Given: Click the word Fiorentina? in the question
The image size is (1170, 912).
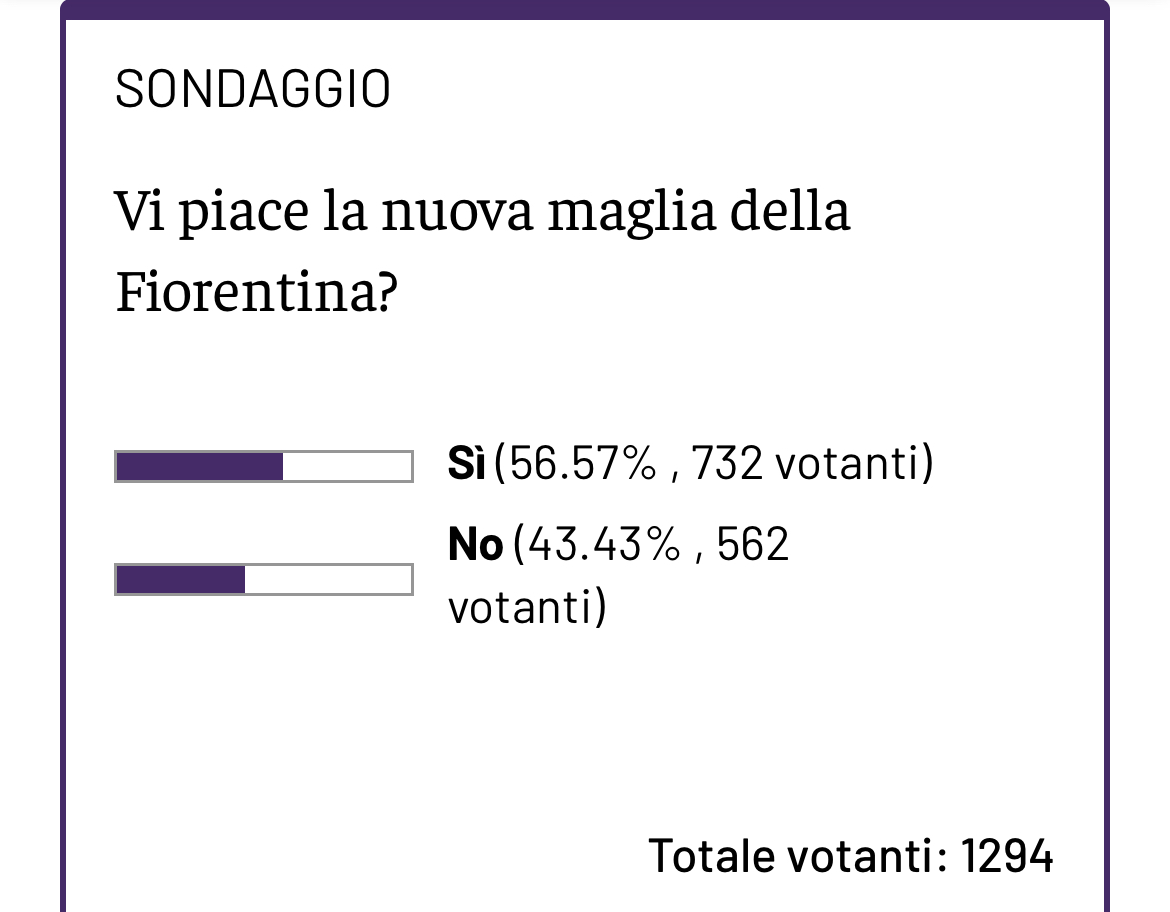Looking at the screenshot, I should 257,291.
